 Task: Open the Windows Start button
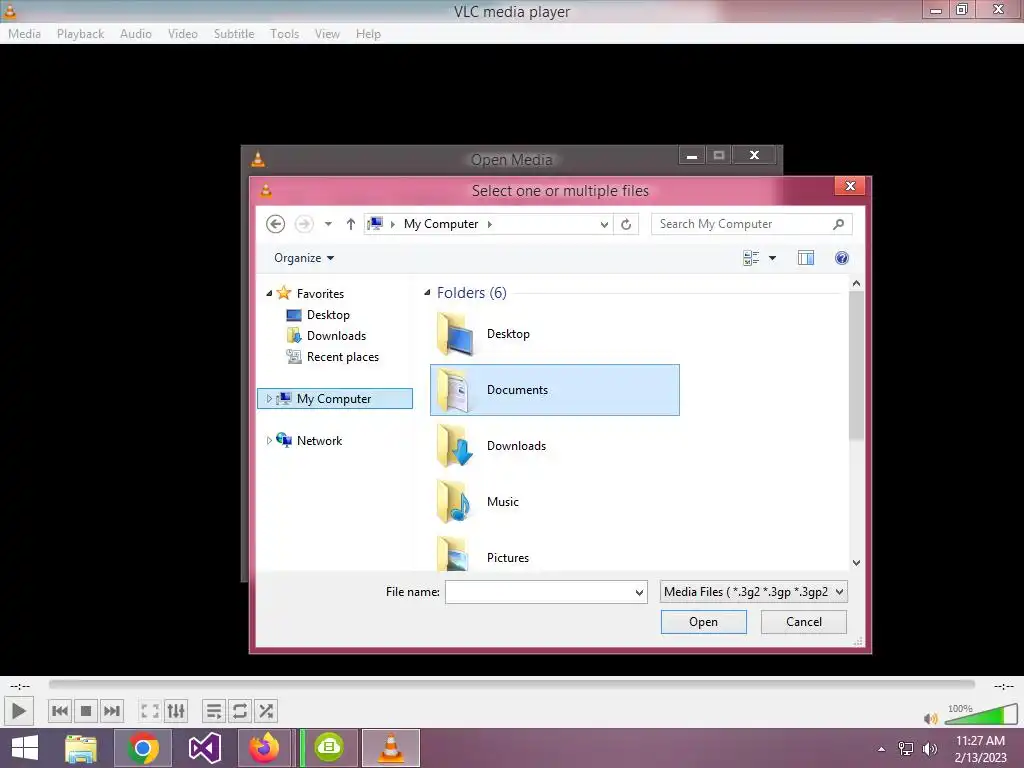click(x=25, y=748)
